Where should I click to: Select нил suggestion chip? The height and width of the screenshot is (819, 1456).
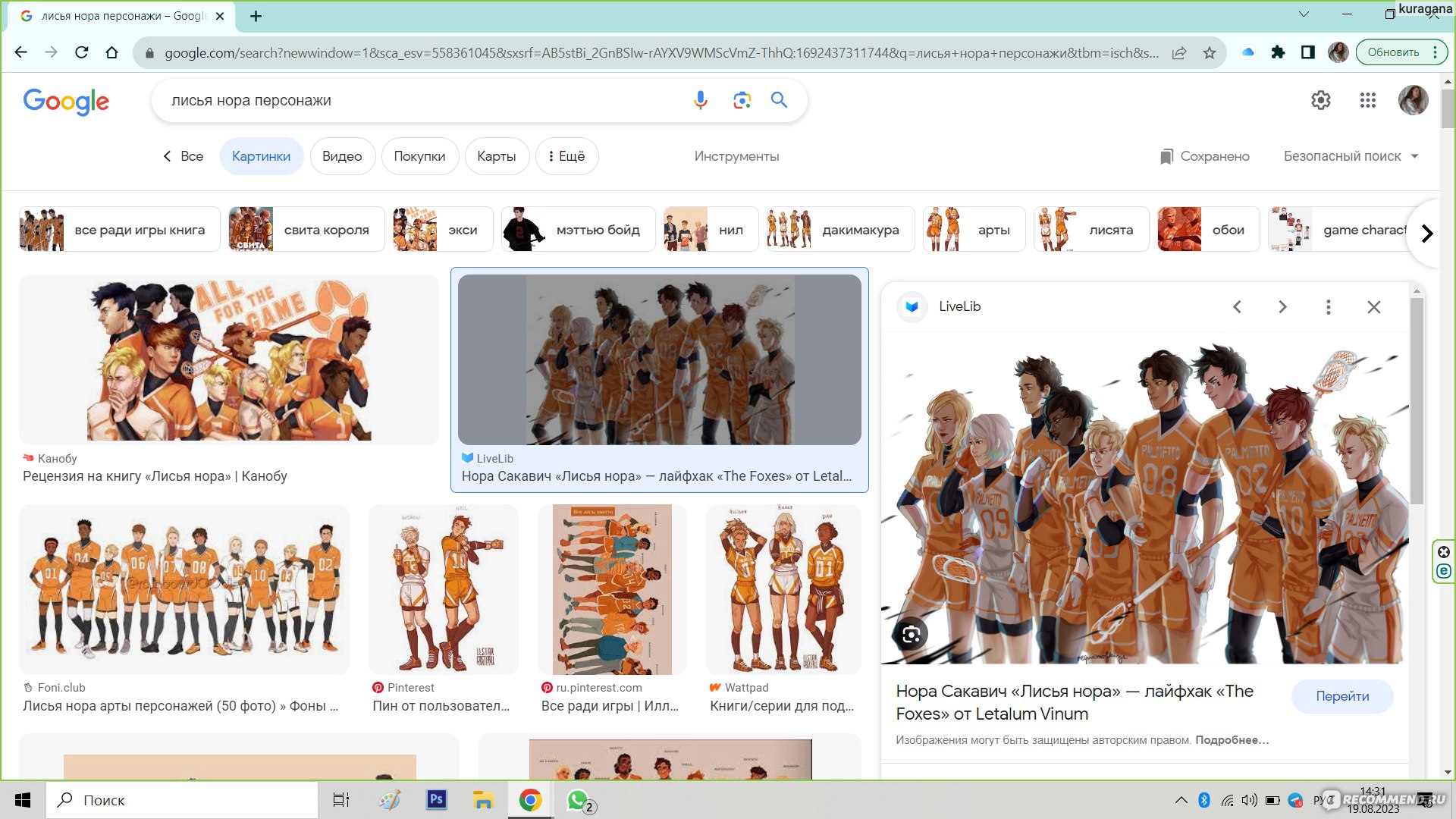point(711,229)
